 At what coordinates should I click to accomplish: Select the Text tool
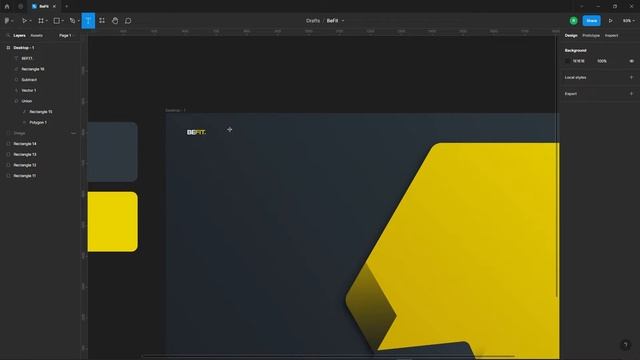coord(88,20)
